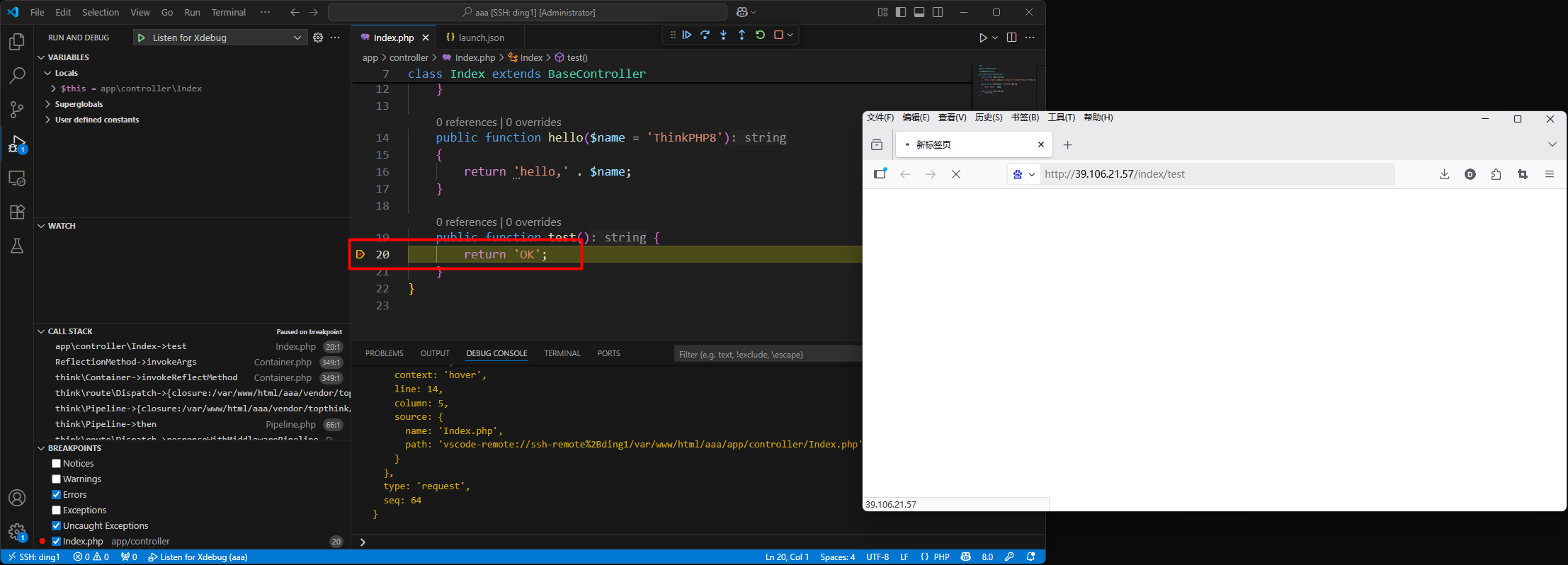Image resolution: width=1568 pixels, height=565 pixels.
Task: Click Continue in debug toolbar
Action: [x=687, y=35]
